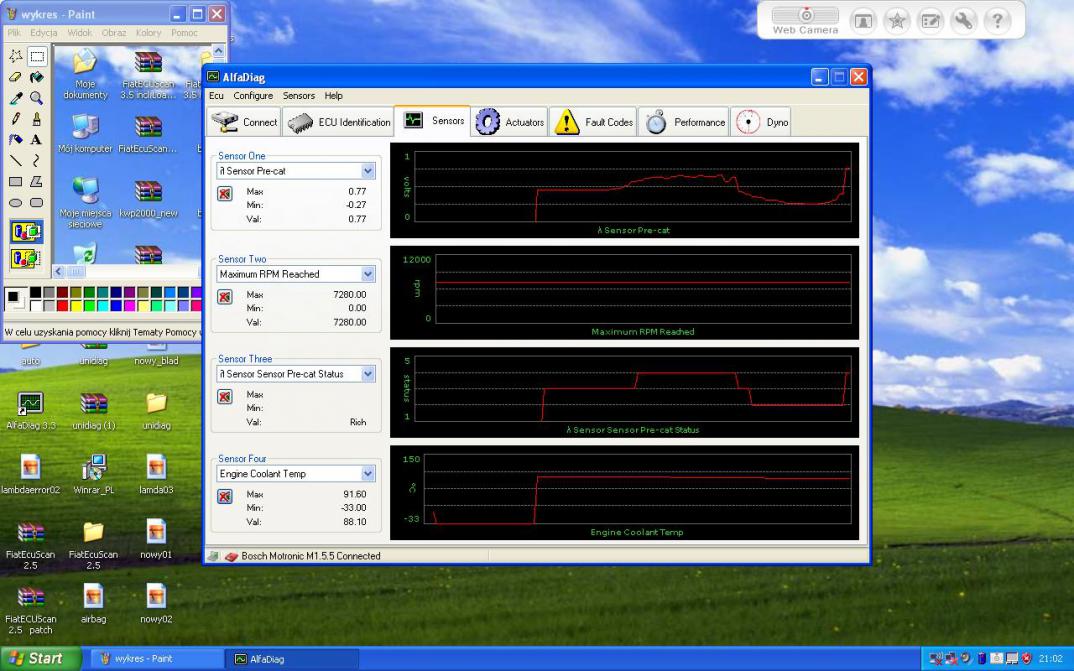The image size is (1074, 671).
Task: Enable the transparent selection option in Paint
Action: [26, 258]
